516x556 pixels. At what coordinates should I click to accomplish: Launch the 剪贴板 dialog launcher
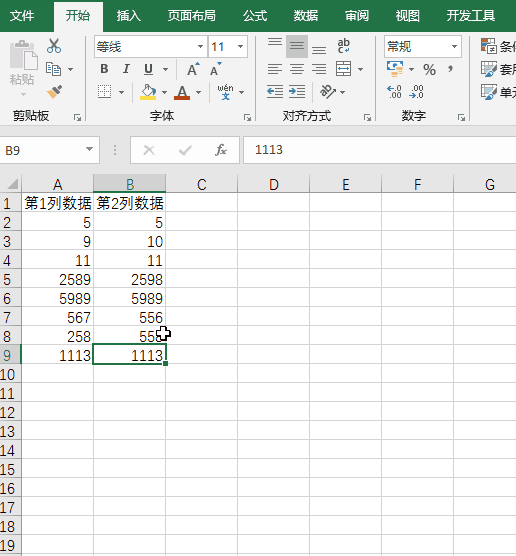coord(77,118)
